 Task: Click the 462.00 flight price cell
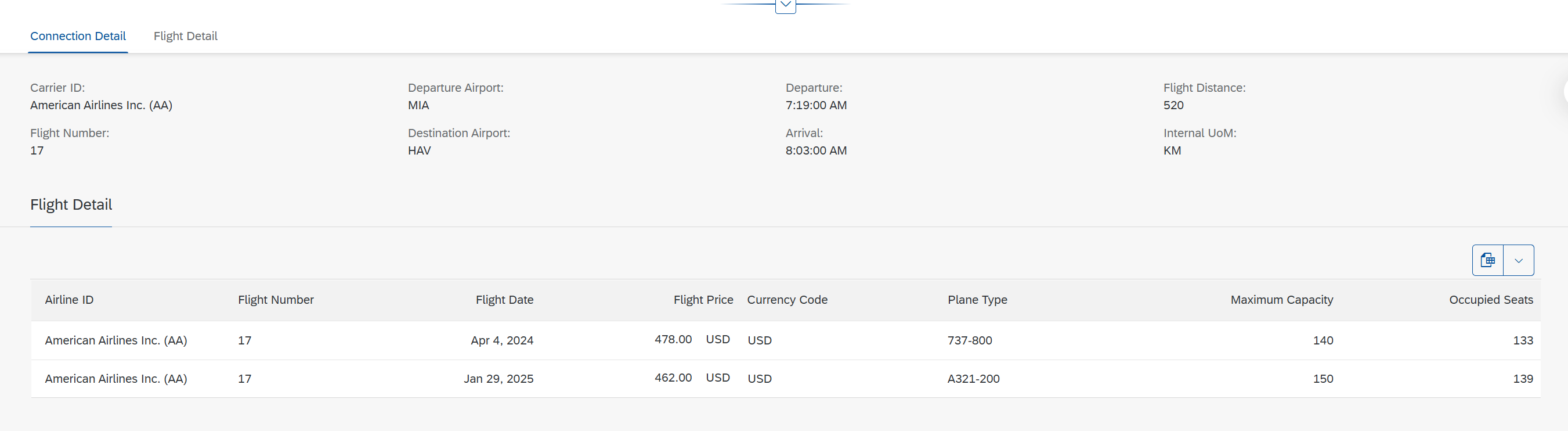tap(673, 378)
